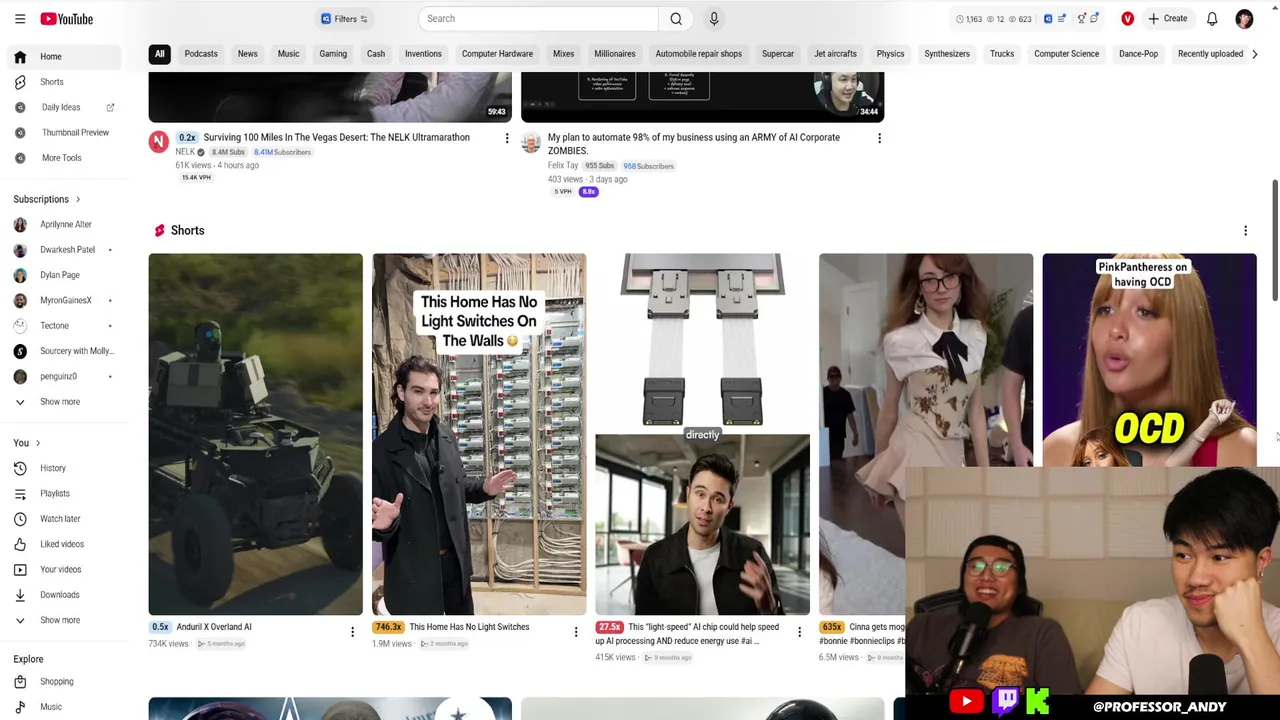
Task: Open AI Corporate ZOMBIES video title
Action: [694, 144]
